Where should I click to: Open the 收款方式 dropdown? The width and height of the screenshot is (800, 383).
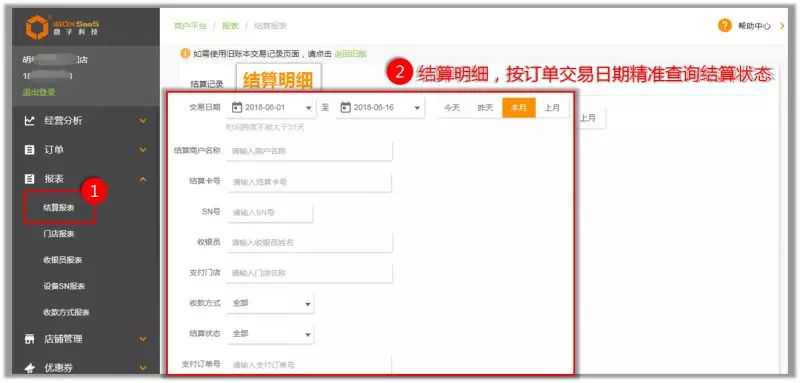270,303
